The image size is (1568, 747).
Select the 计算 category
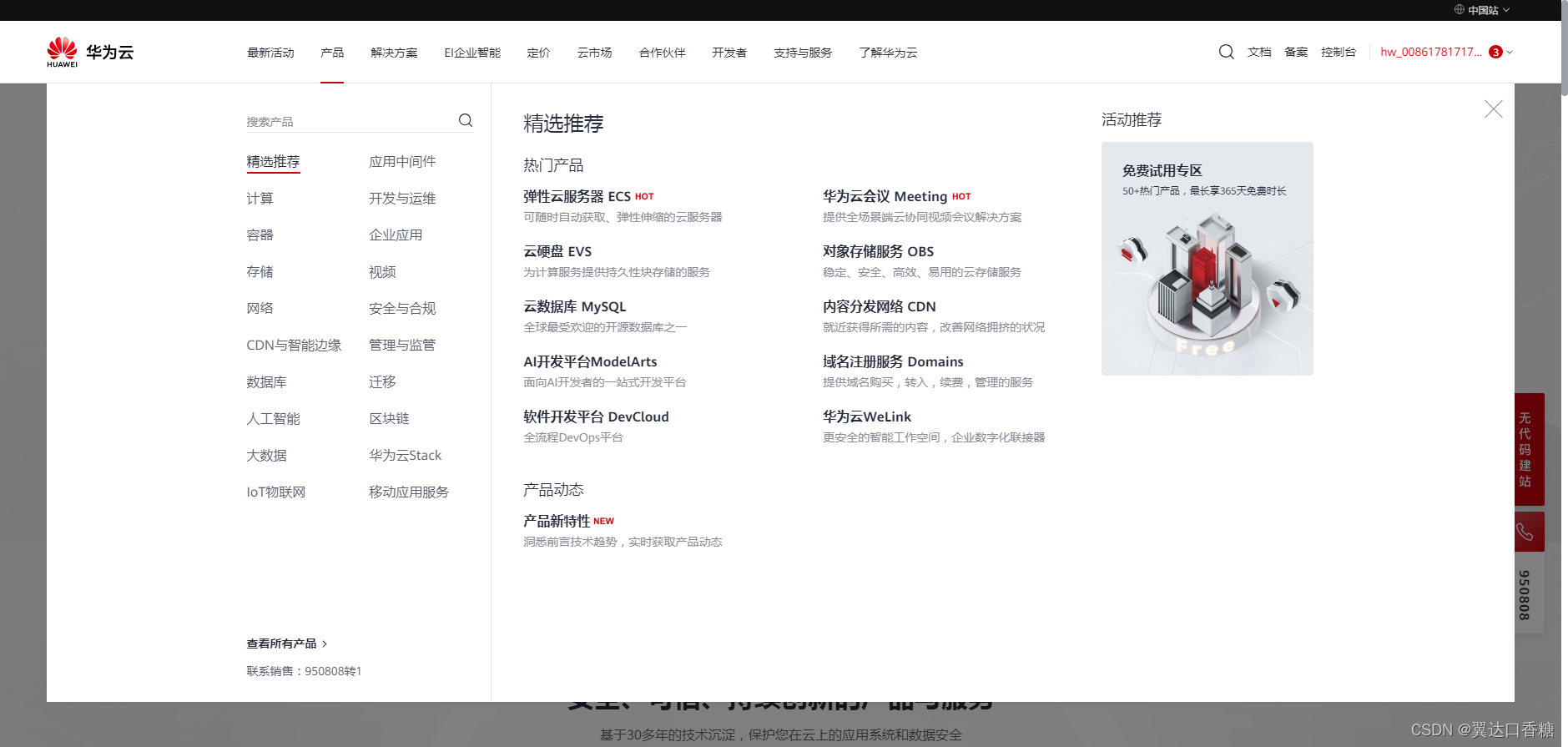point(260,199)
